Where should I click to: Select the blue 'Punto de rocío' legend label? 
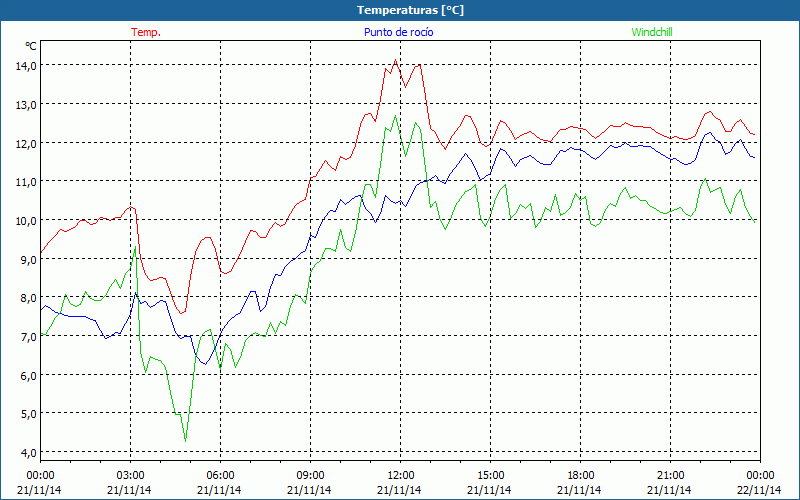pos(398,32)
